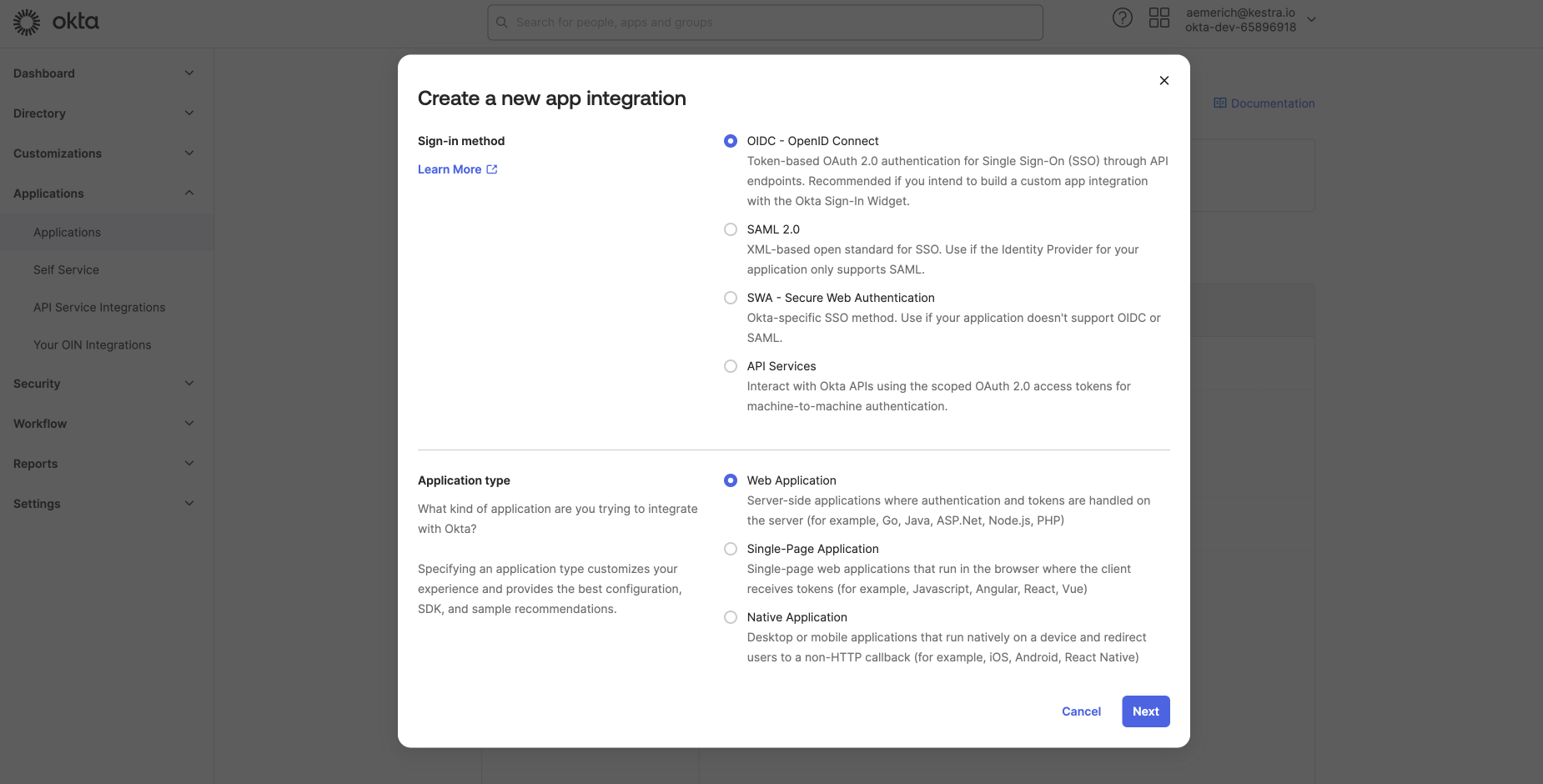Select the SAML 2.0 radio button
This screenshot has width=1543, height=784.
731,229
